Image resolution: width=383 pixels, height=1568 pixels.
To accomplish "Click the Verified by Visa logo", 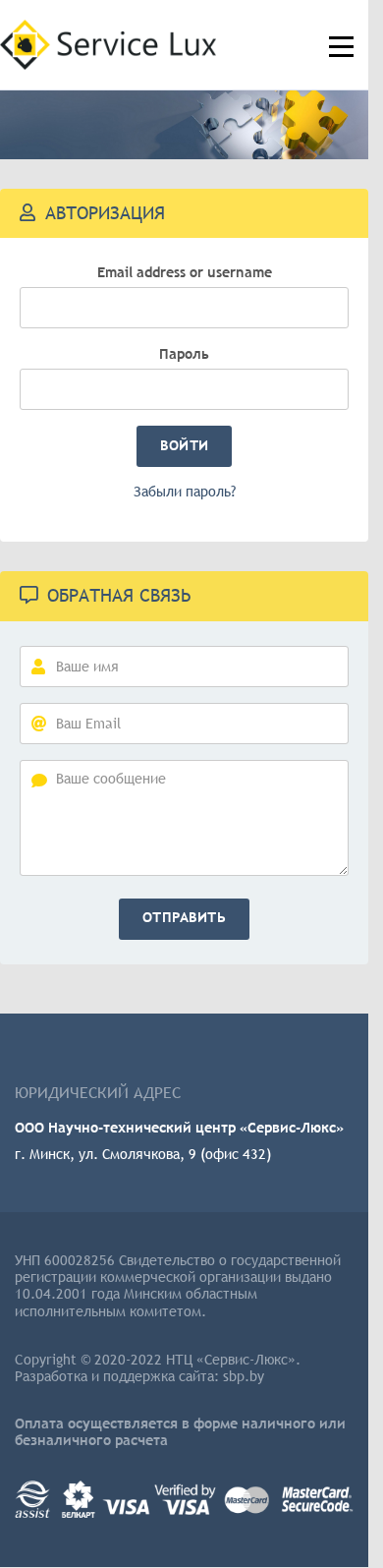I will click(x=185, y=1499).
